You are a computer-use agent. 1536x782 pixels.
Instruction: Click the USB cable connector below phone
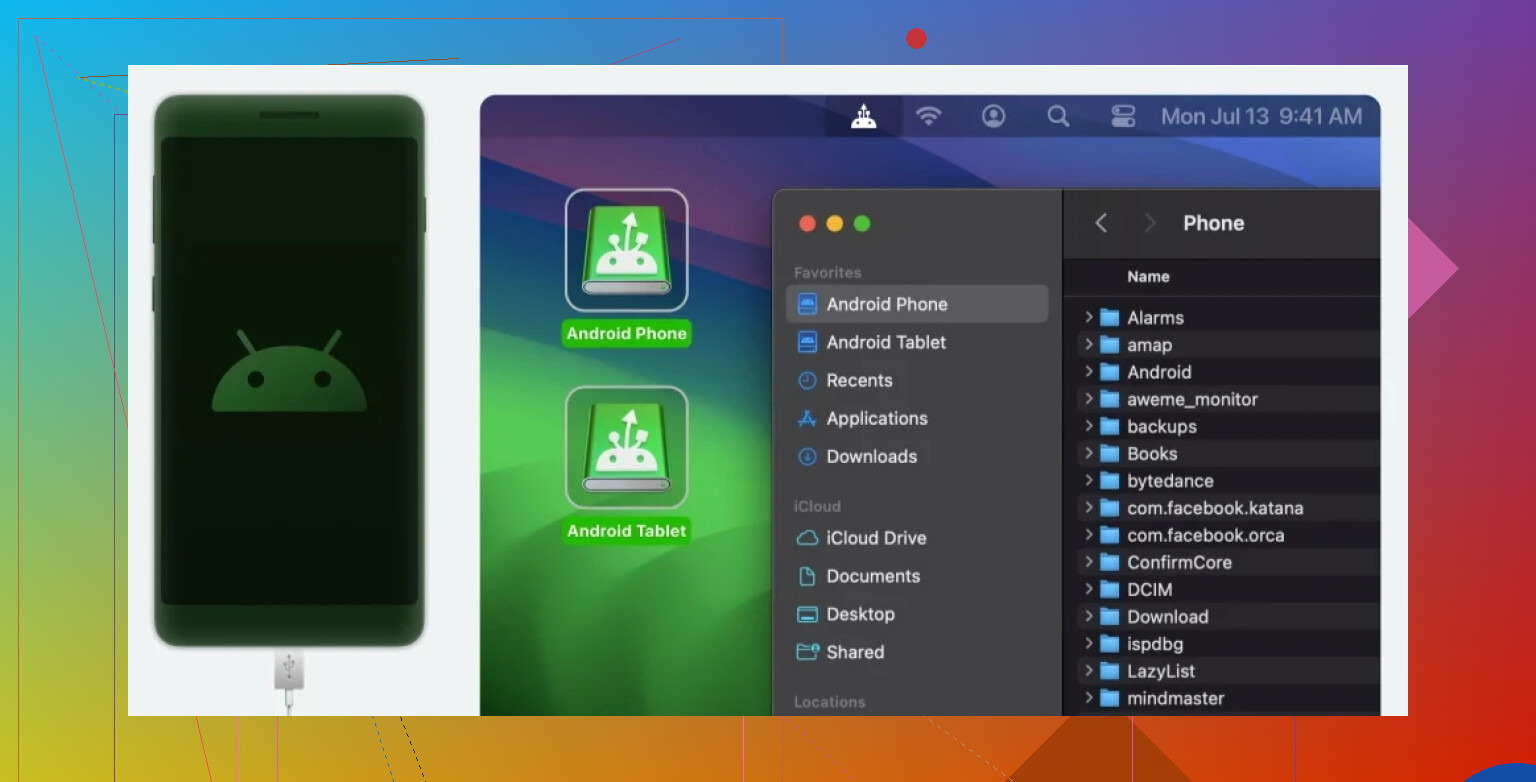click(289, 672)
